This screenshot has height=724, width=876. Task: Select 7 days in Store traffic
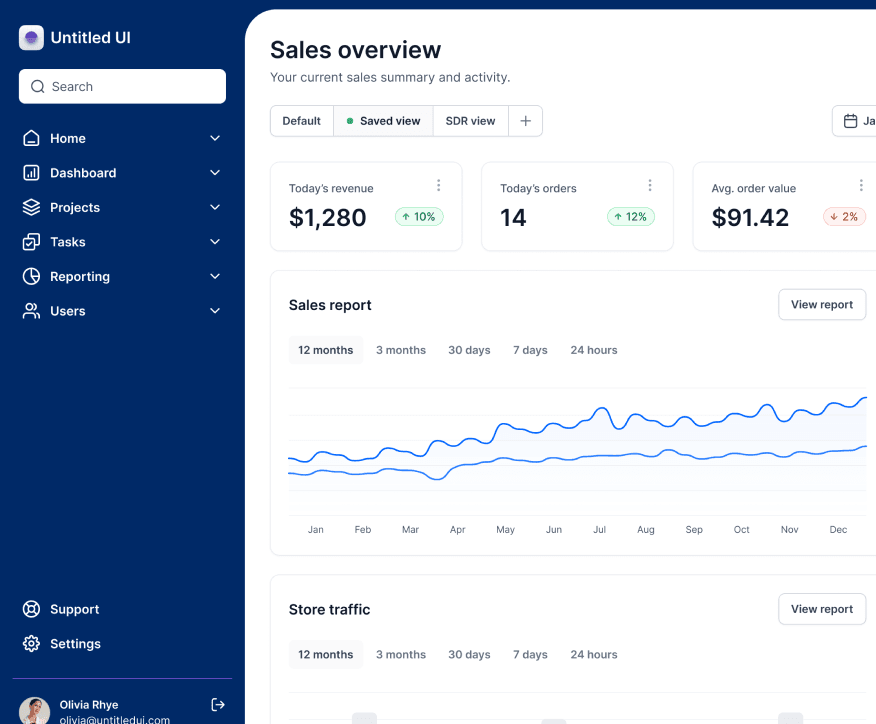pyautogui.click(x=530, y=655)
